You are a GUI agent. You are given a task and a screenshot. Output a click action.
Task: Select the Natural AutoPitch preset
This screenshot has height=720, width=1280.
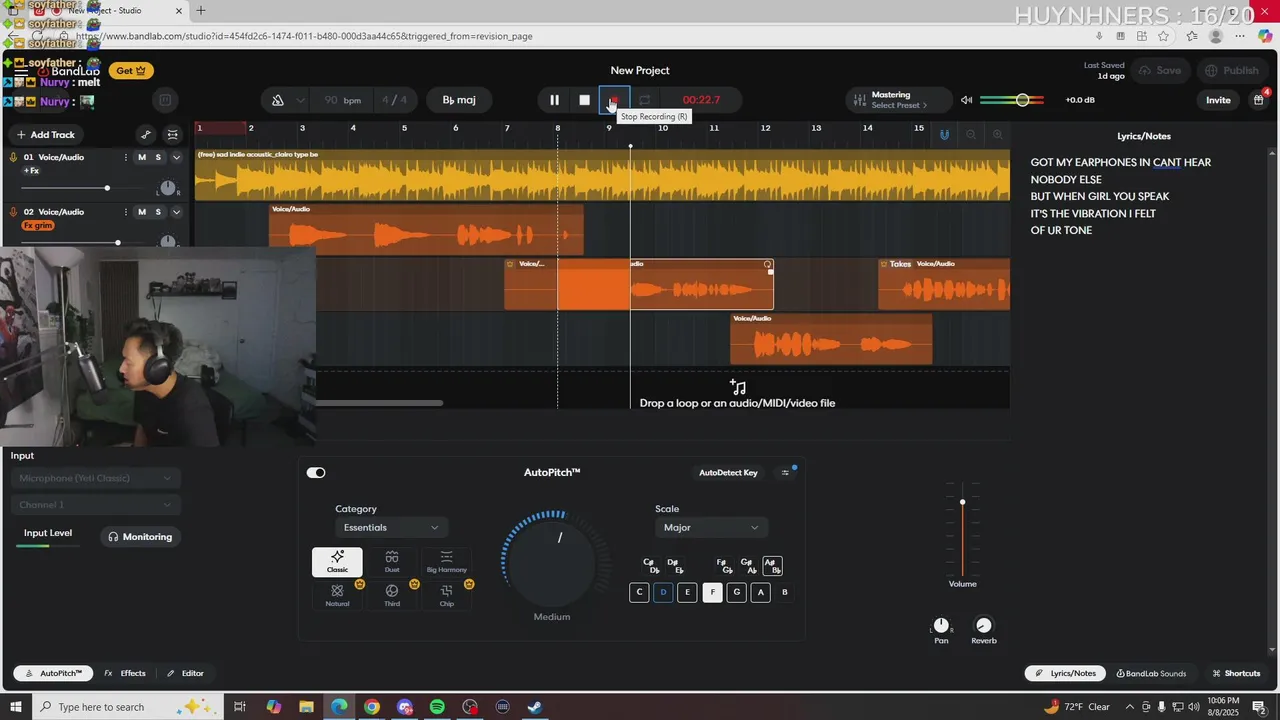337,596
